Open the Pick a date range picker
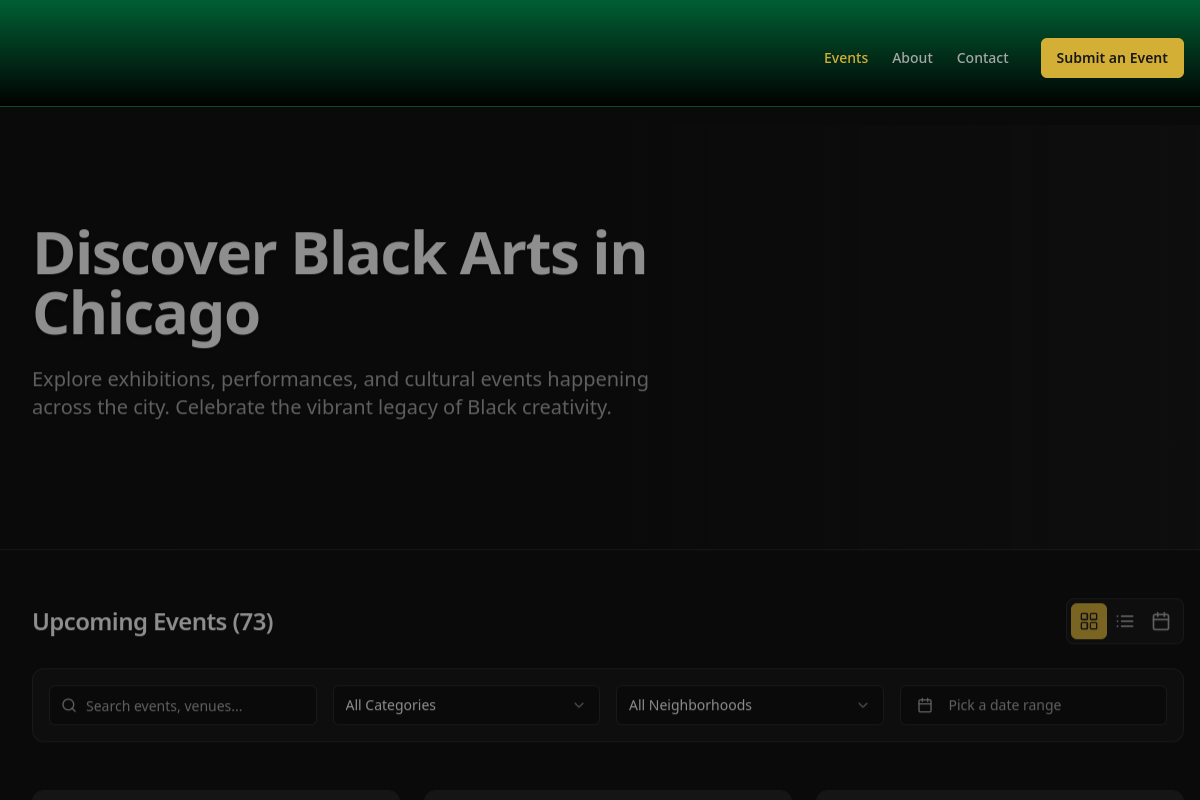The height and width of the screenshot is (800, 1200). [1033, 705]
